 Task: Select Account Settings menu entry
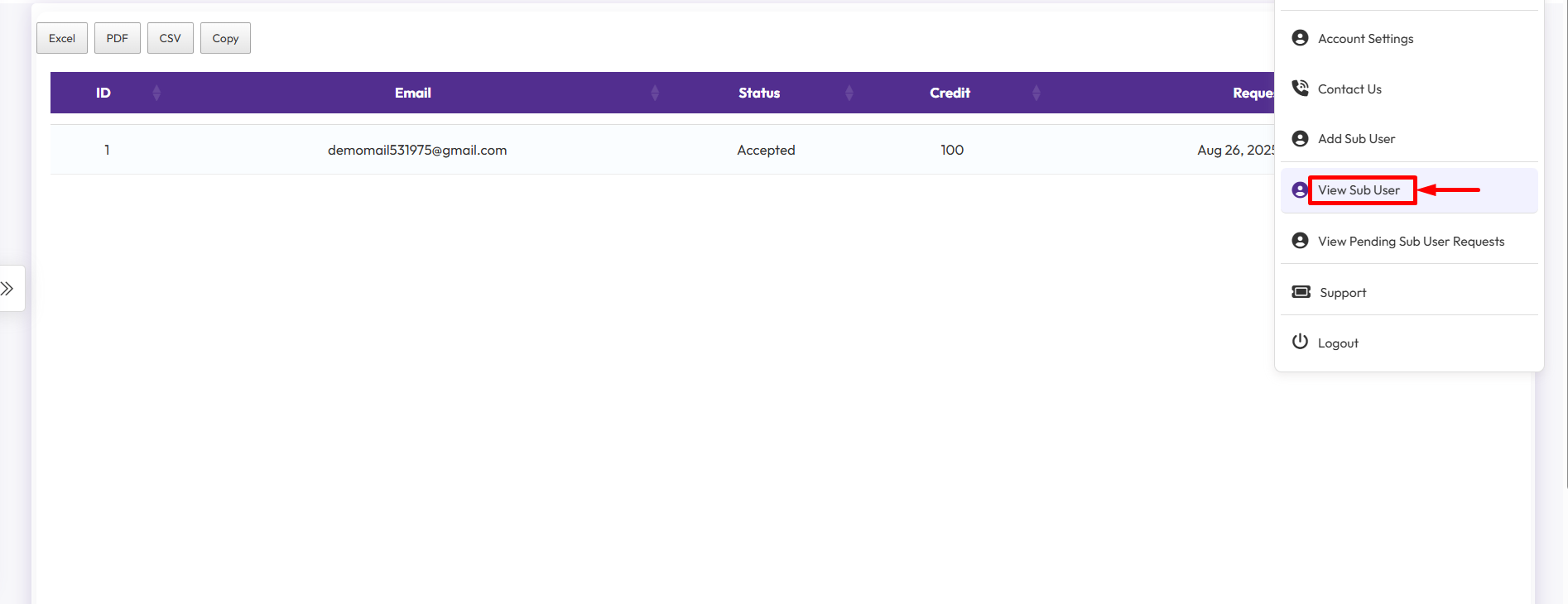[1365, 39]
